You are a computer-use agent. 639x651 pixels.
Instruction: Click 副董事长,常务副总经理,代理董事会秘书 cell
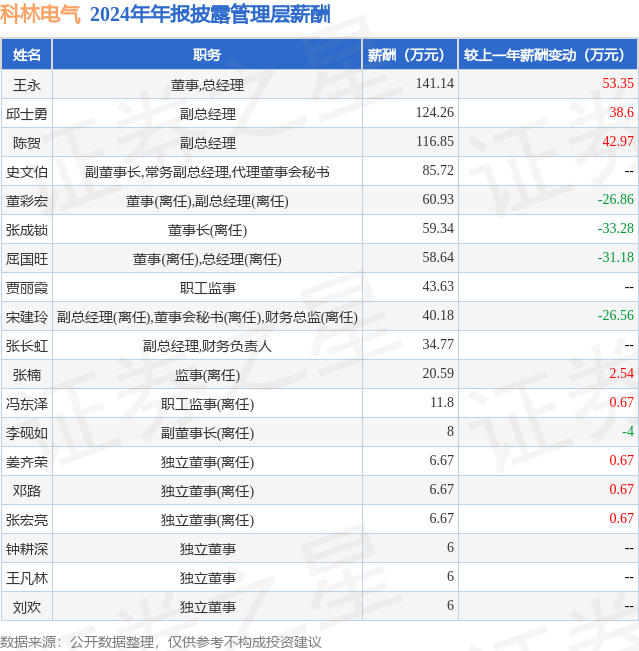click(x=207, y=172)
